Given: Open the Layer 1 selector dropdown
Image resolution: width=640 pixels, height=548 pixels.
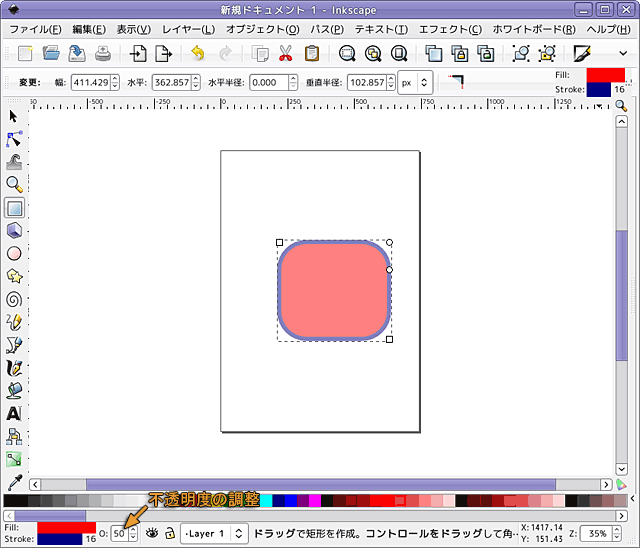Looking at the screenshot, I should click(x=214, y=534).
